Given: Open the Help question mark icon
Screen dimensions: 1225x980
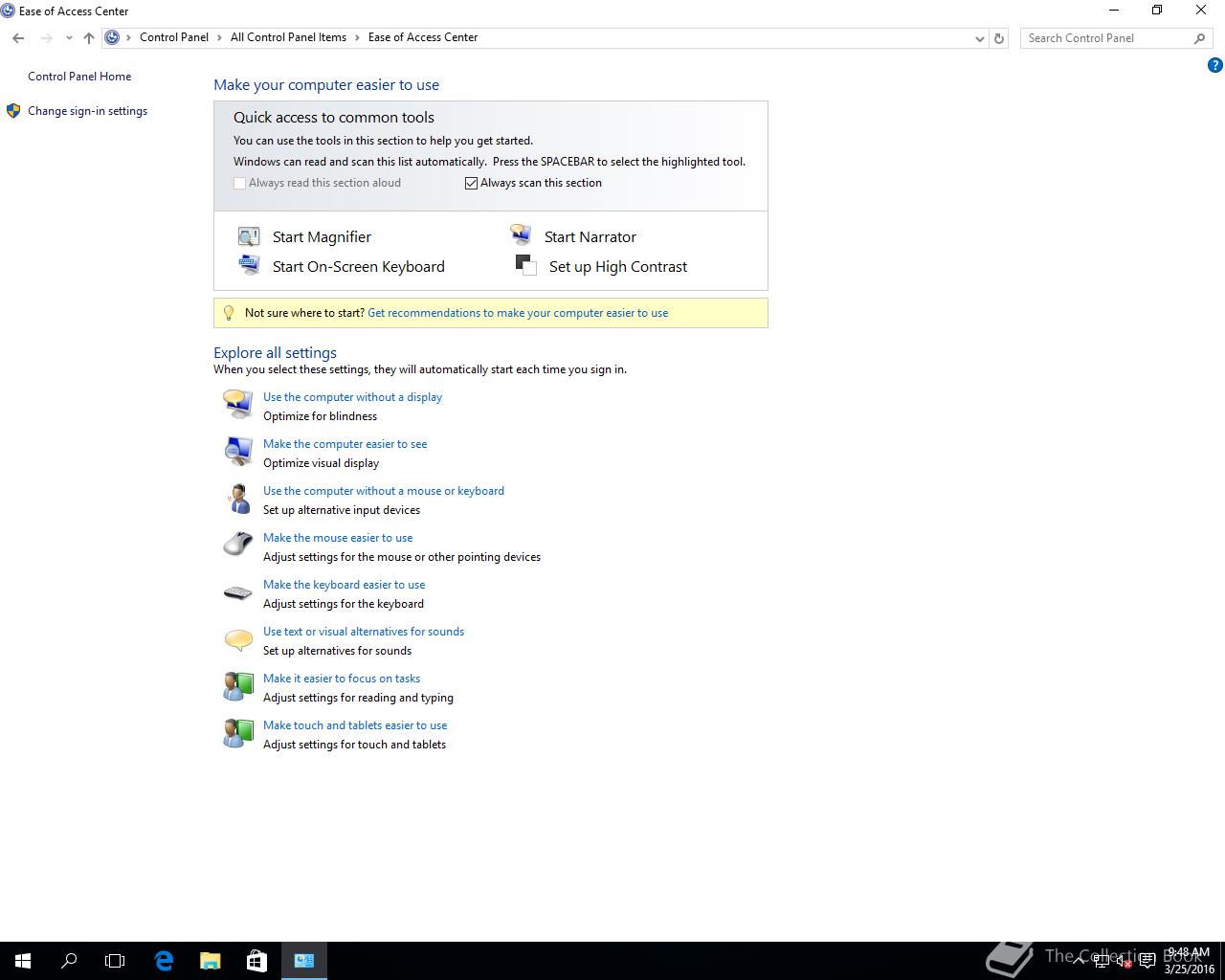Looking at the screenshot, I should tap(1215, 65).
